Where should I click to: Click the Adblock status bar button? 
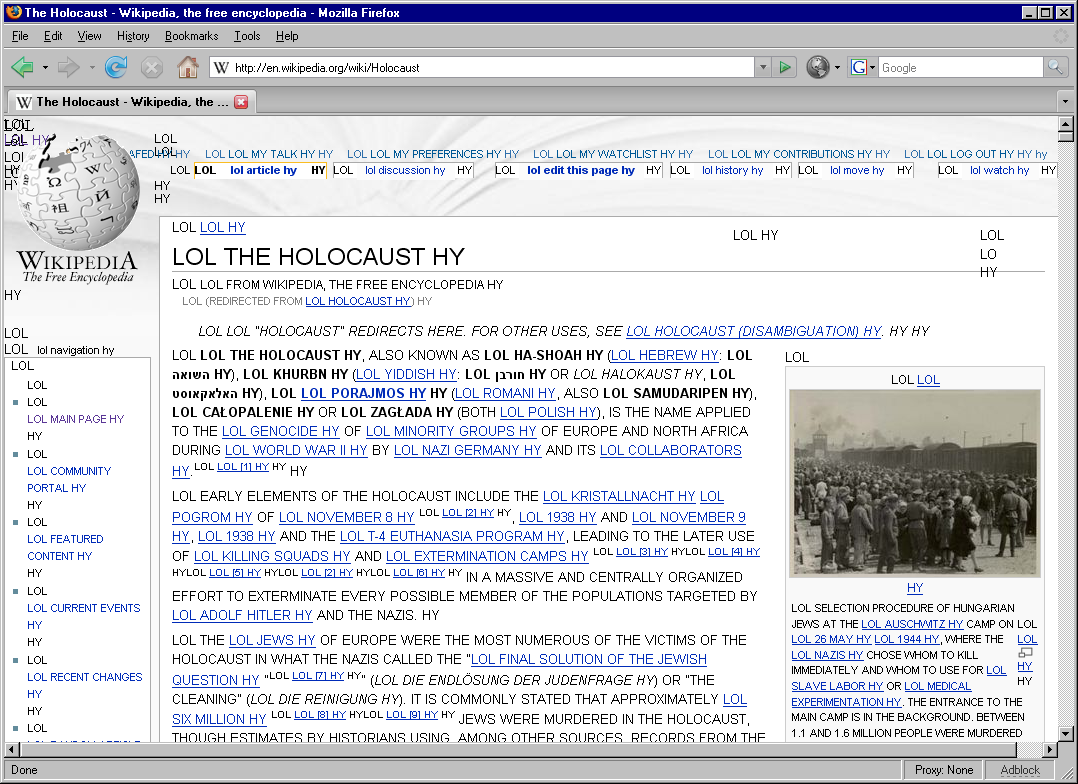(x=1020, y=770)
